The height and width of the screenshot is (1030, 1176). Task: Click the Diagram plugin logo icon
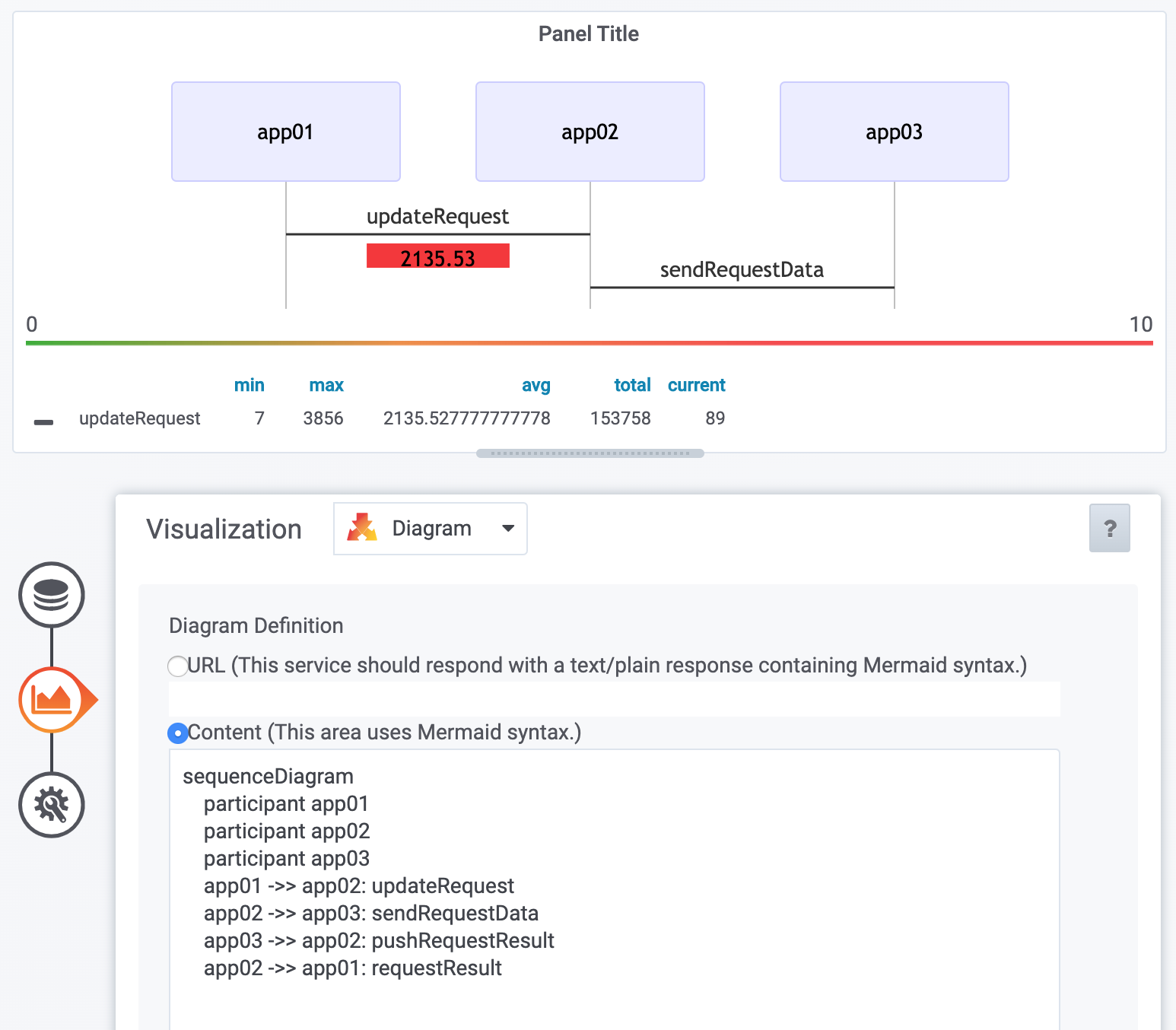pos(363,528)
